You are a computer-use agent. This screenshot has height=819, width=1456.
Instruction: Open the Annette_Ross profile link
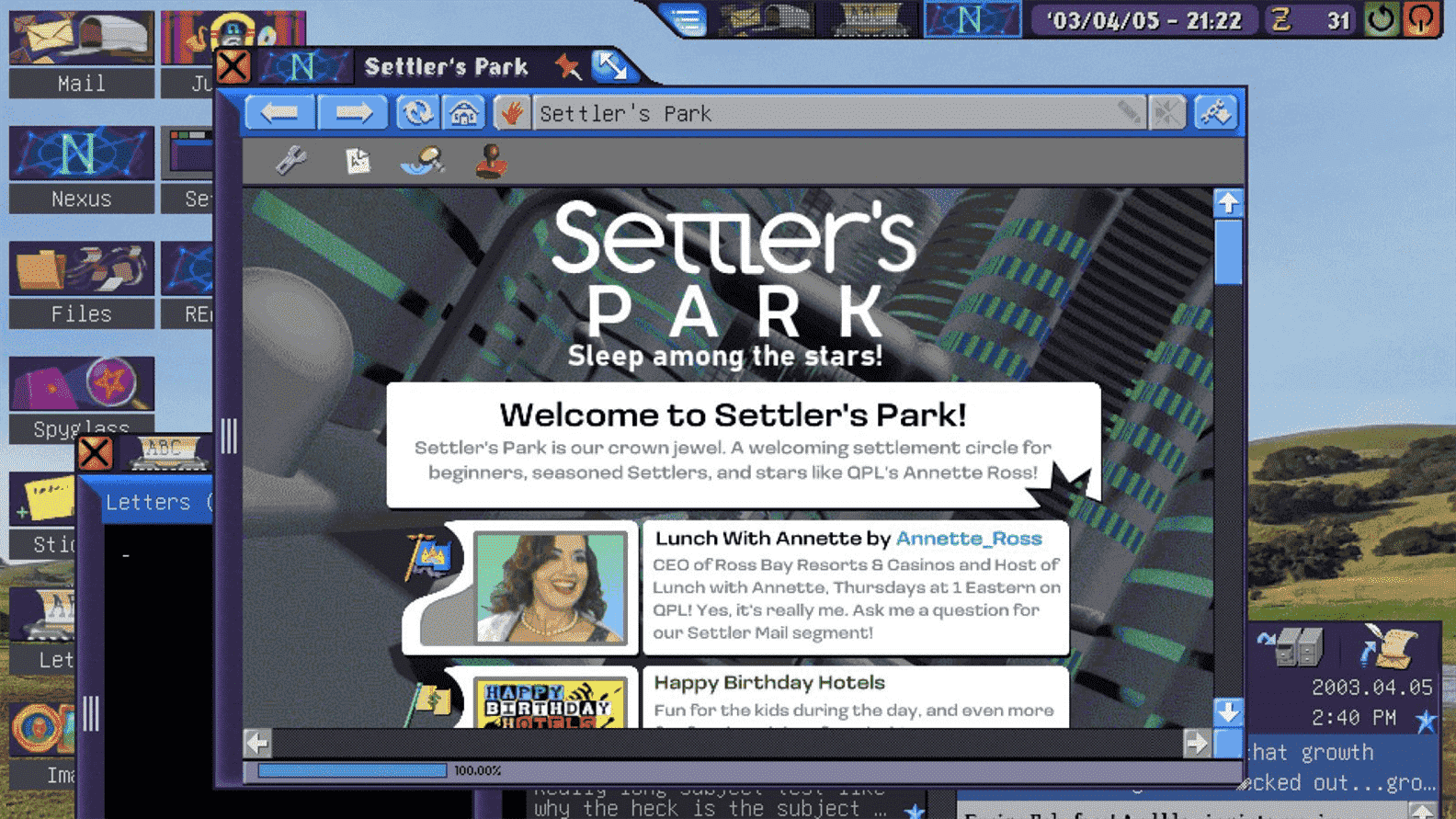pos(969,539)
